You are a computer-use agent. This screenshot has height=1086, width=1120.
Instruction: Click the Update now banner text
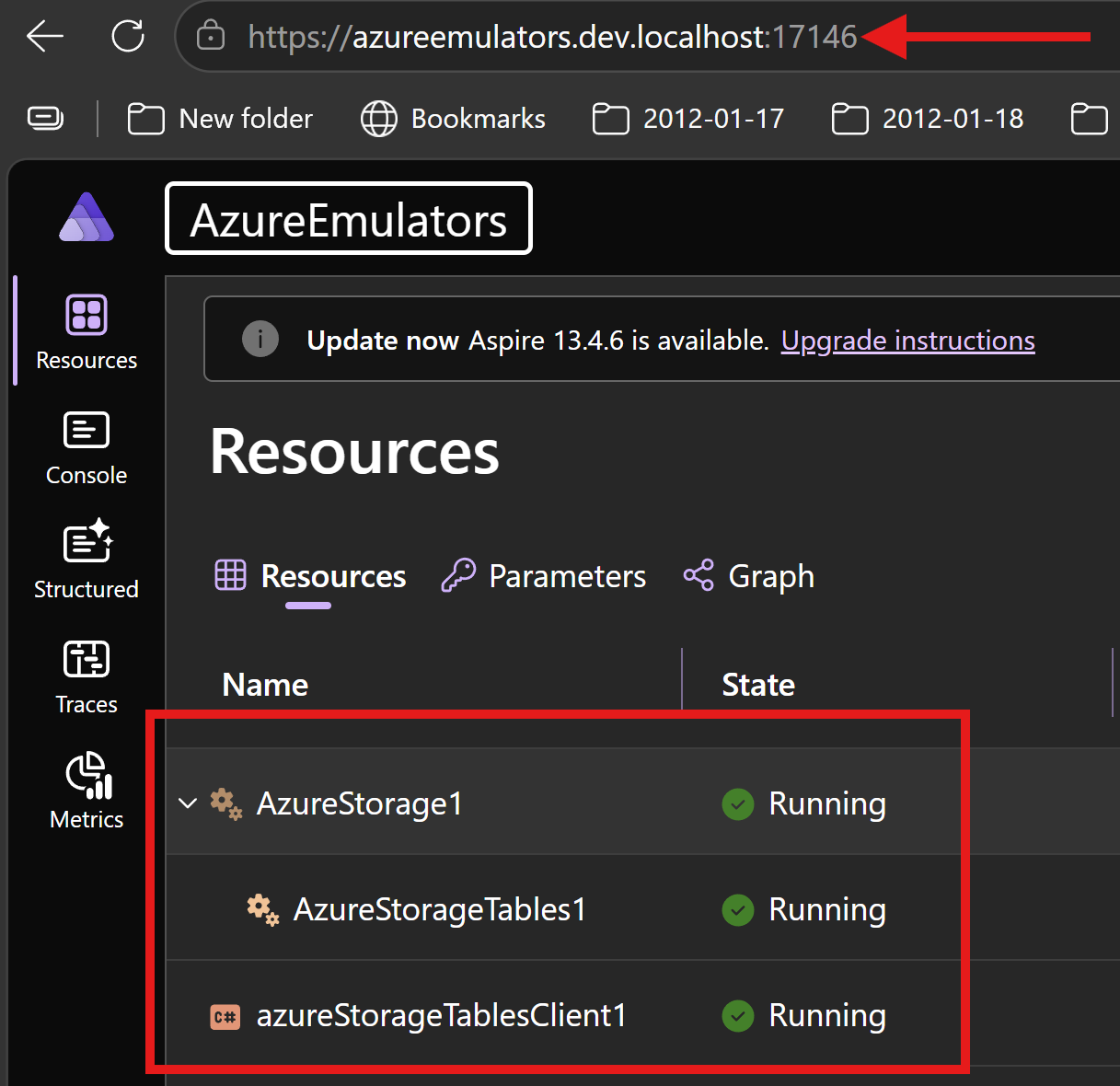pos(383,341)
